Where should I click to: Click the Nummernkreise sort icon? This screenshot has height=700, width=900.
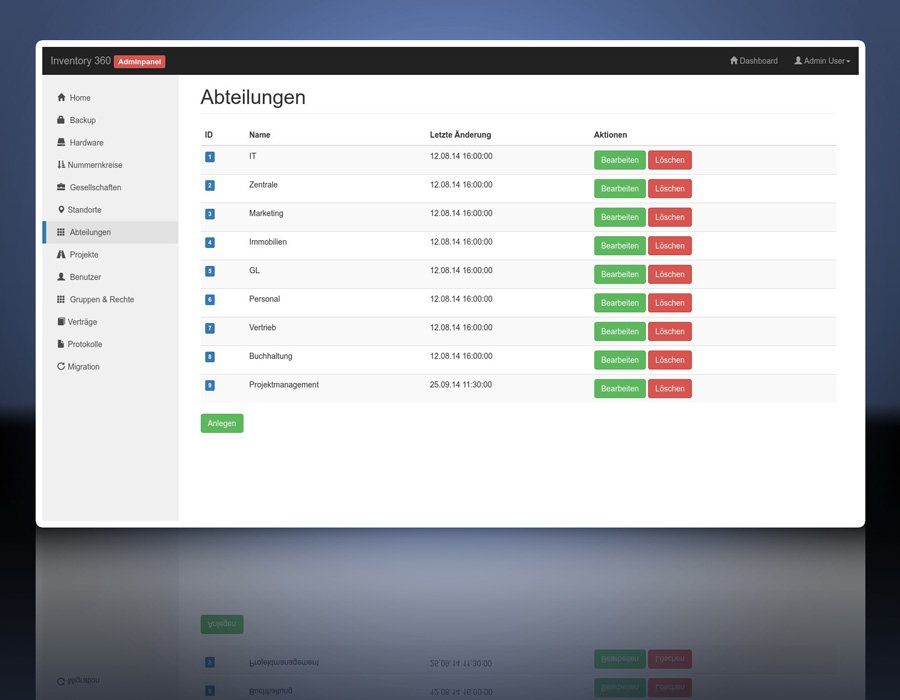61,165
